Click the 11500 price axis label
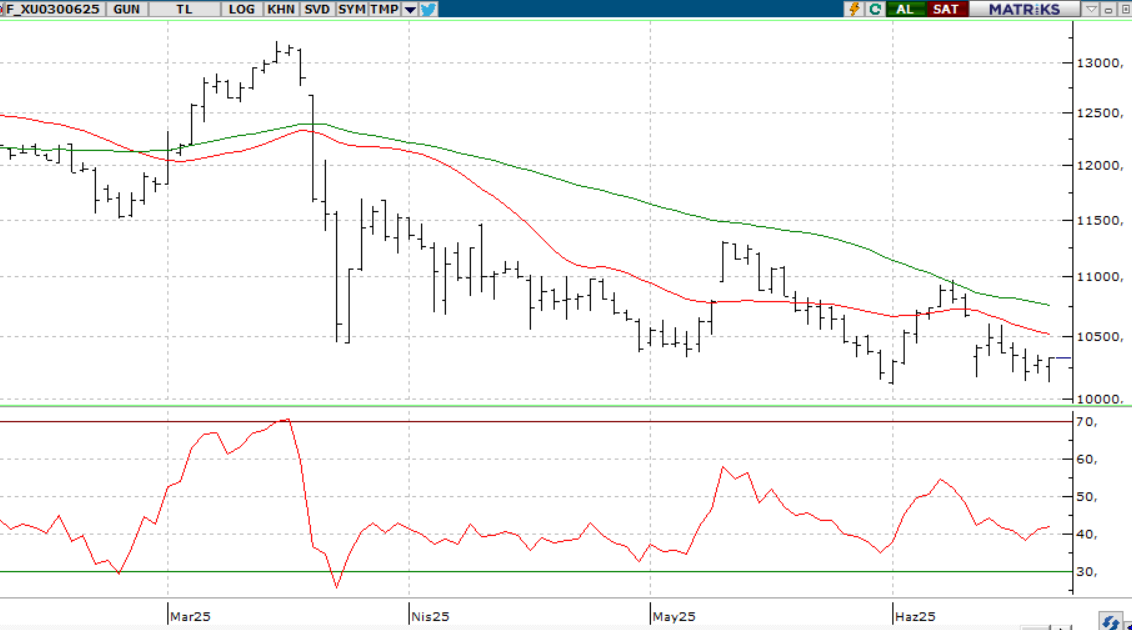 point(1100,220)
